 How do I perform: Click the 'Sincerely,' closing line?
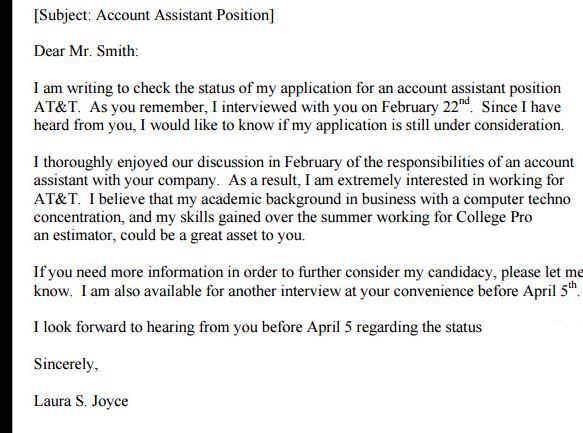(x=66, y=364)
